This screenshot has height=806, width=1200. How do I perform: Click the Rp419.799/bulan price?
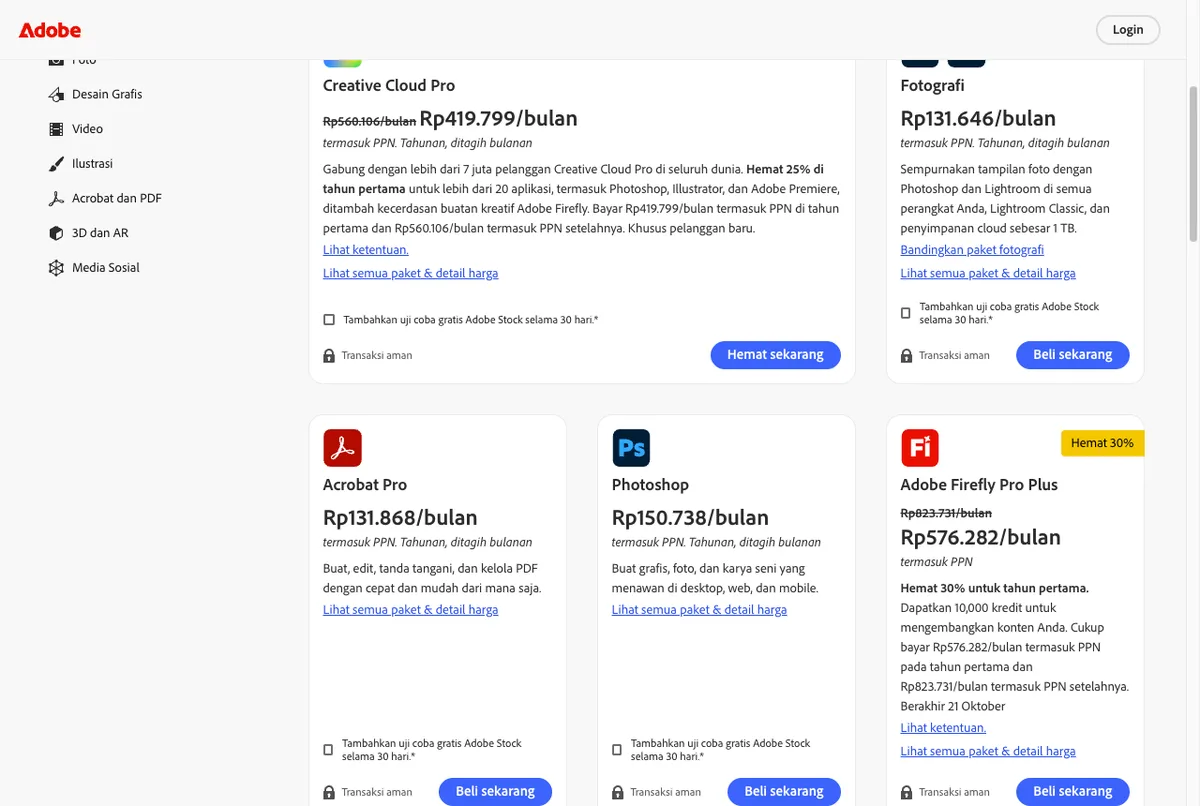click(x=499, y=119)
